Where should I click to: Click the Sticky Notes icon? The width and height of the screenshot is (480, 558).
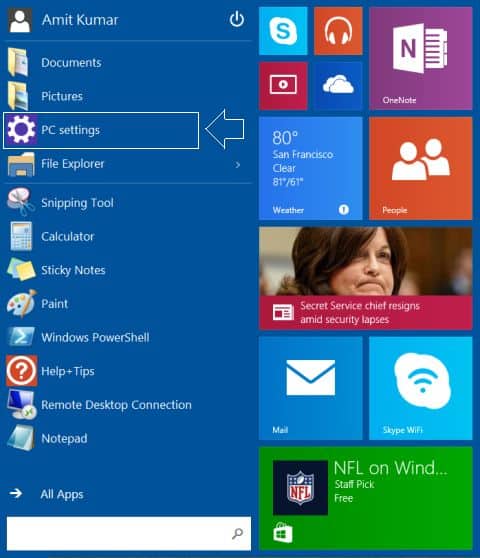click(x=21, y=269)
